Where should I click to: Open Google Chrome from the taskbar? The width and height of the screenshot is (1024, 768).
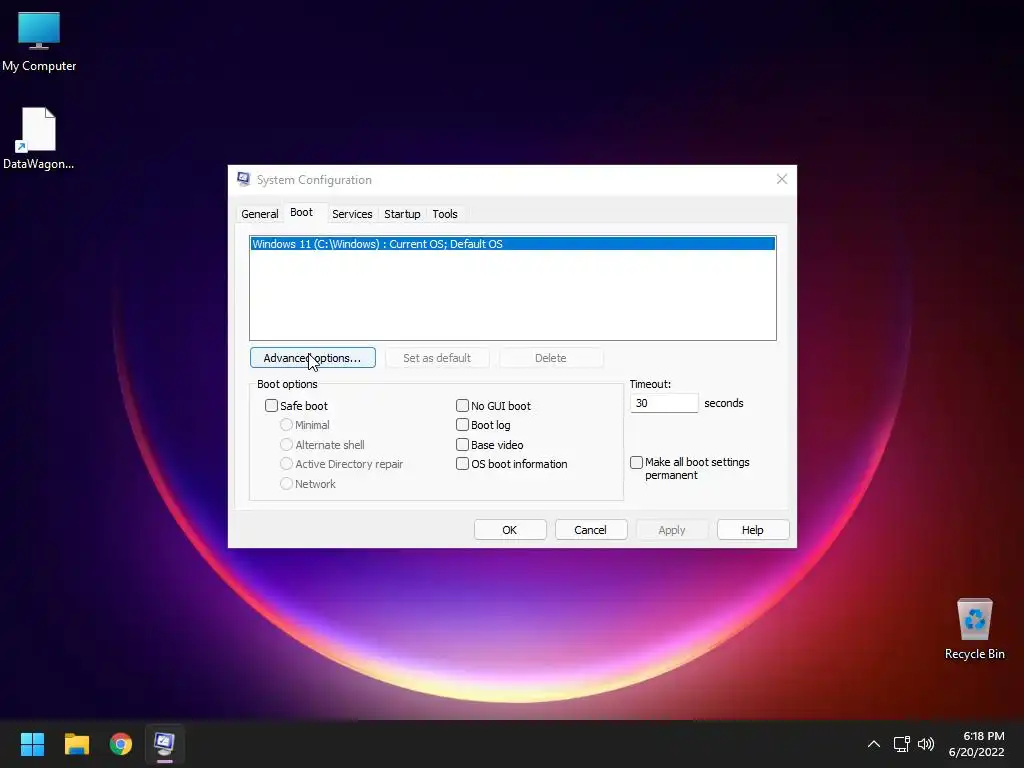pyautogui.click(x=121, y=743)
